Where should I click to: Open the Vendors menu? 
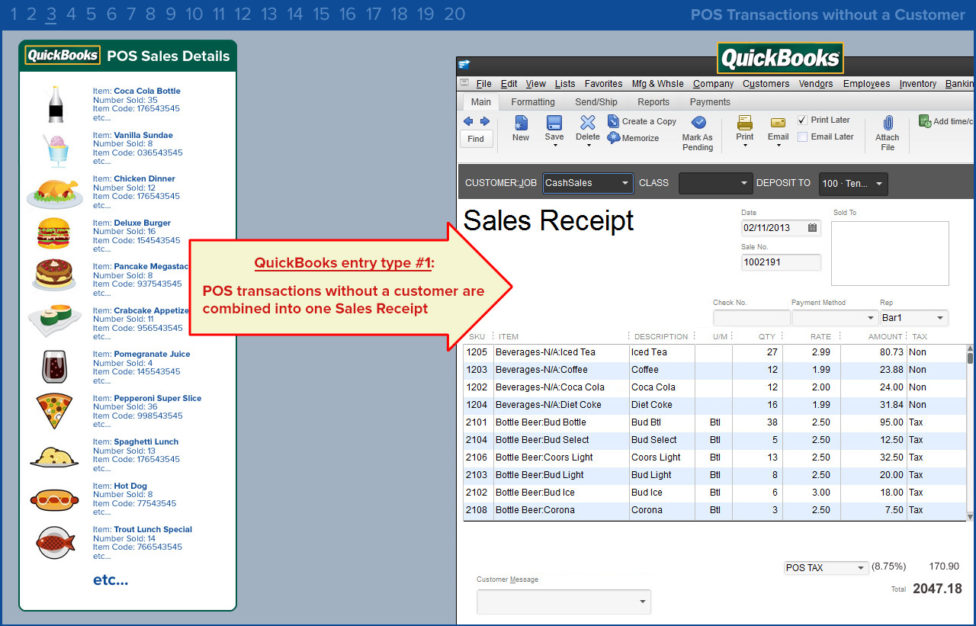click(815, 83)
